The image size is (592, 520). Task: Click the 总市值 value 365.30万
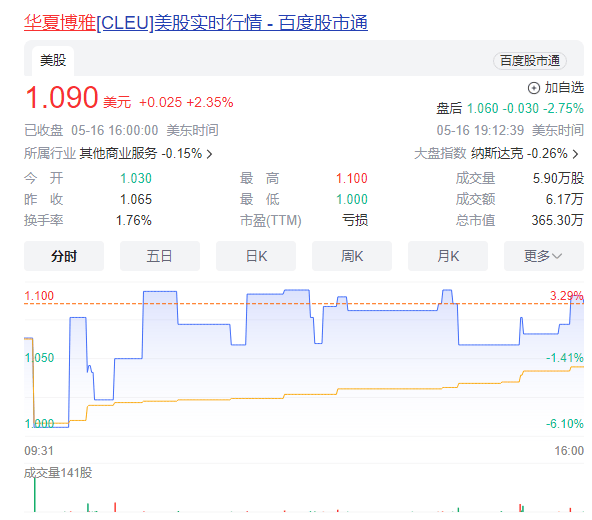point(558,221)
